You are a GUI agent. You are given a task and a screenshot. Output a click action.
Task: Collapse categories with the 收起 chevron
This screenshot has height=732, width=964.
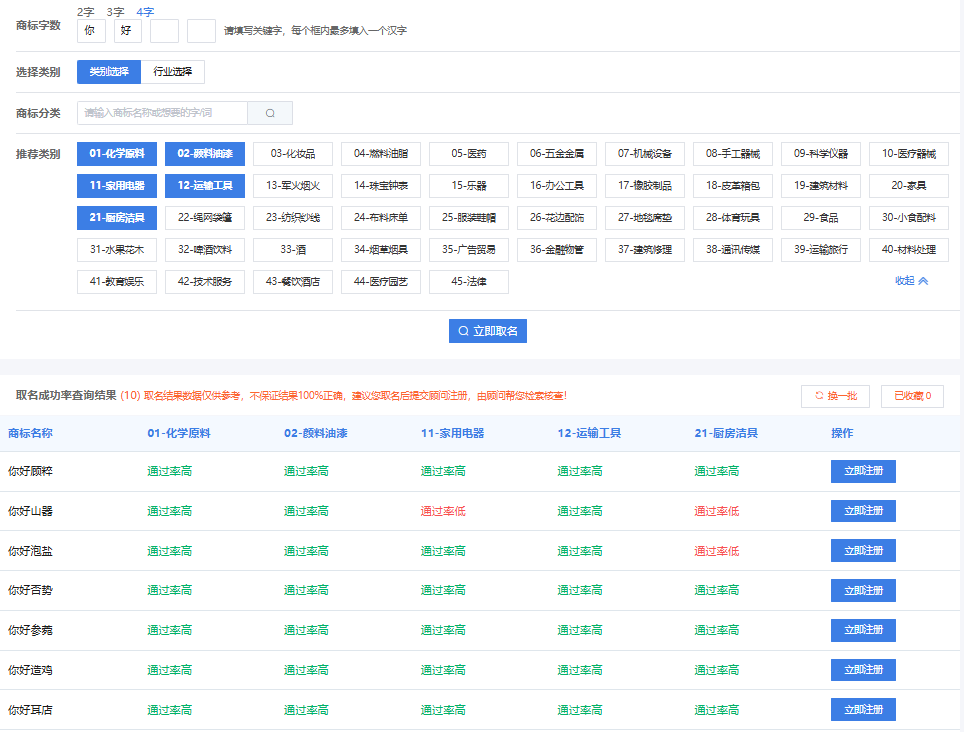pos(911,281)
